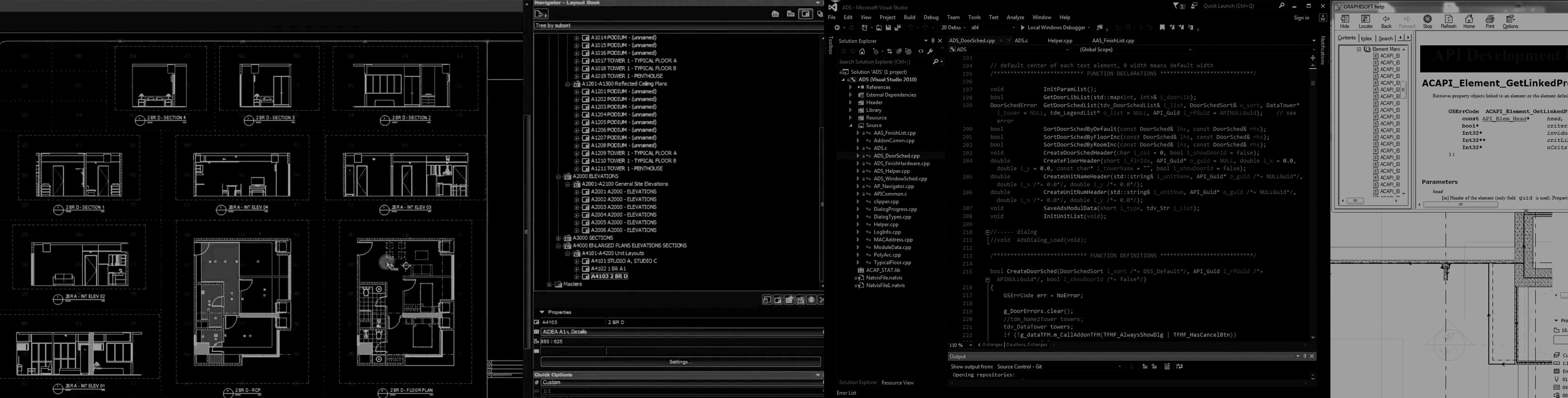This screenshot has width=1568, height=398.
Task: Click the Print icon in help viewer
Action: 1490,22
